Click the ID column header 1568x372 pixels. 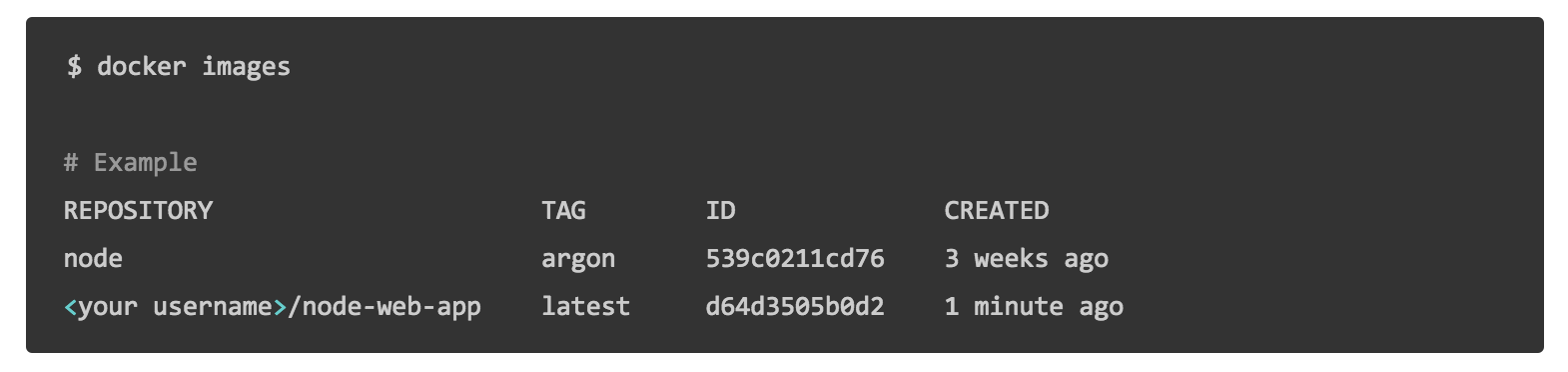click(720, 210)
